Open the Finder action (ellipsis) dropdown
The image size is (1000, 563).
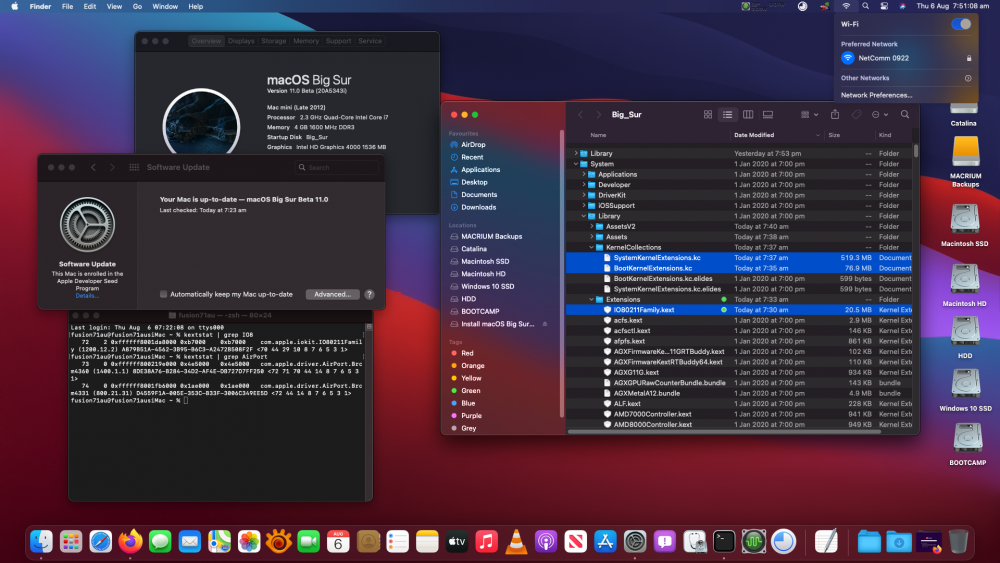pos(879,115)
